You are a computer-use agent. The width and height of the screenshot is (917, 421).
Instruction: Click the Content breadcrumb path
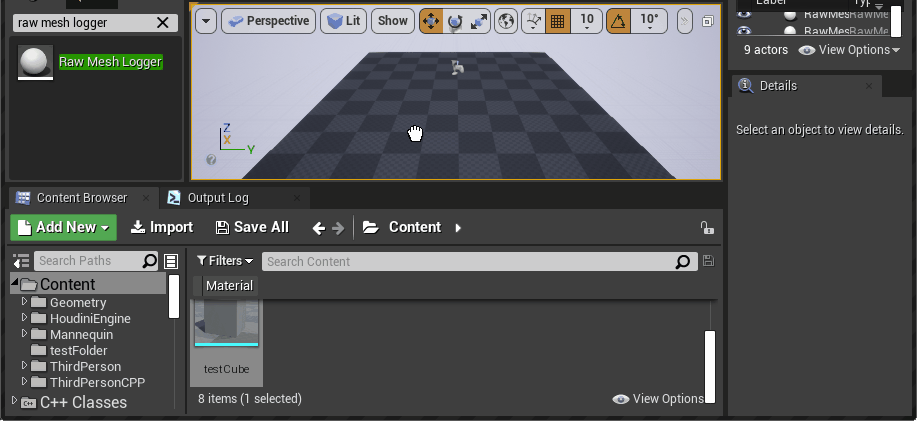coord(415,227)
